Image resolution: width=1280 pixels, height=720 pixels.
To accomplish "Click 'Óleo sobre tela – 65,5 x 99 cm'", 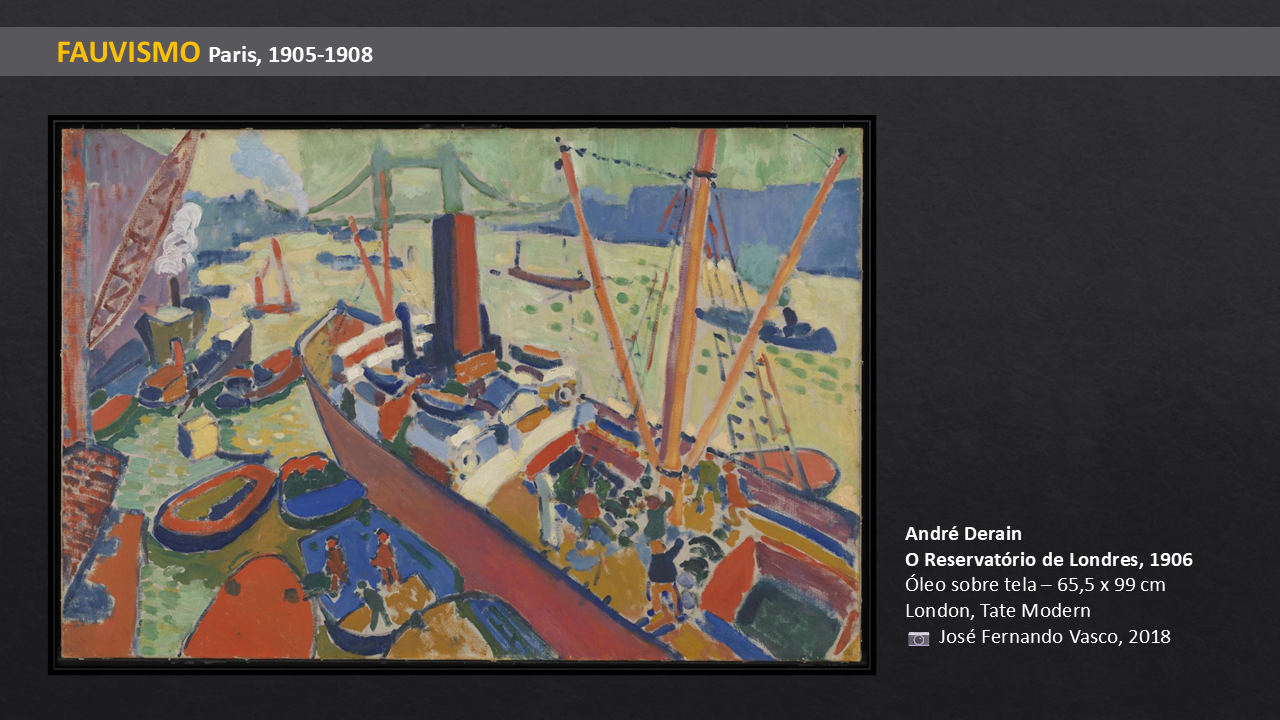I will (x=1035, y=585).
